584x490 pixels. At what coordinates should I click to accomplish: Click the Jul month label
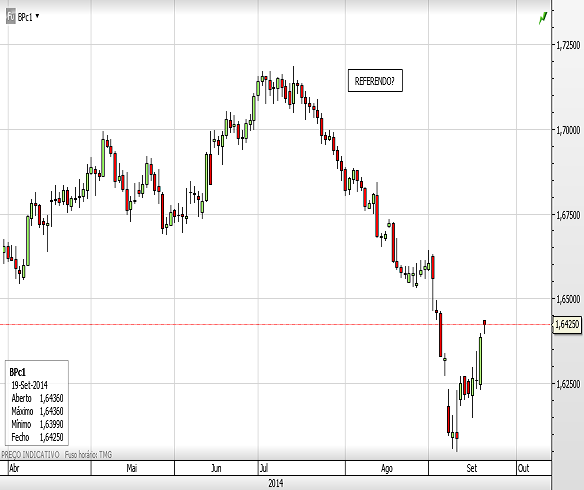pos(264,468)
